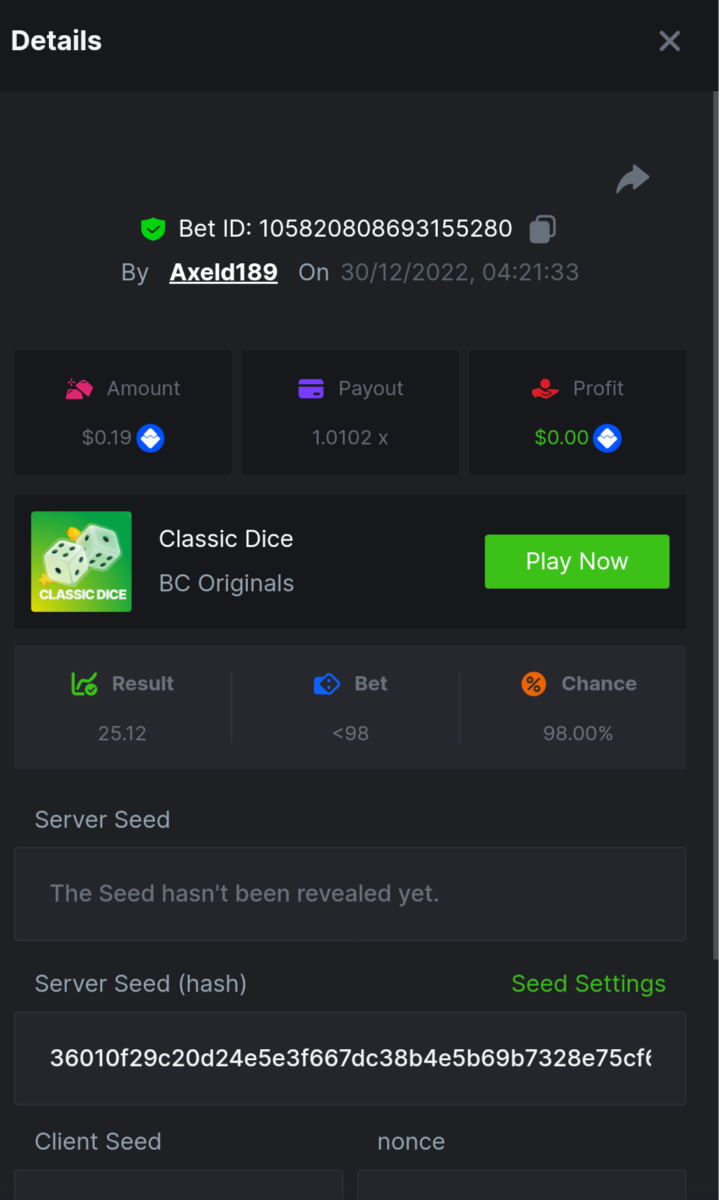719x1200 pixels.
Task: Click the currency coin beside $0.19
Action: (151, 438)
